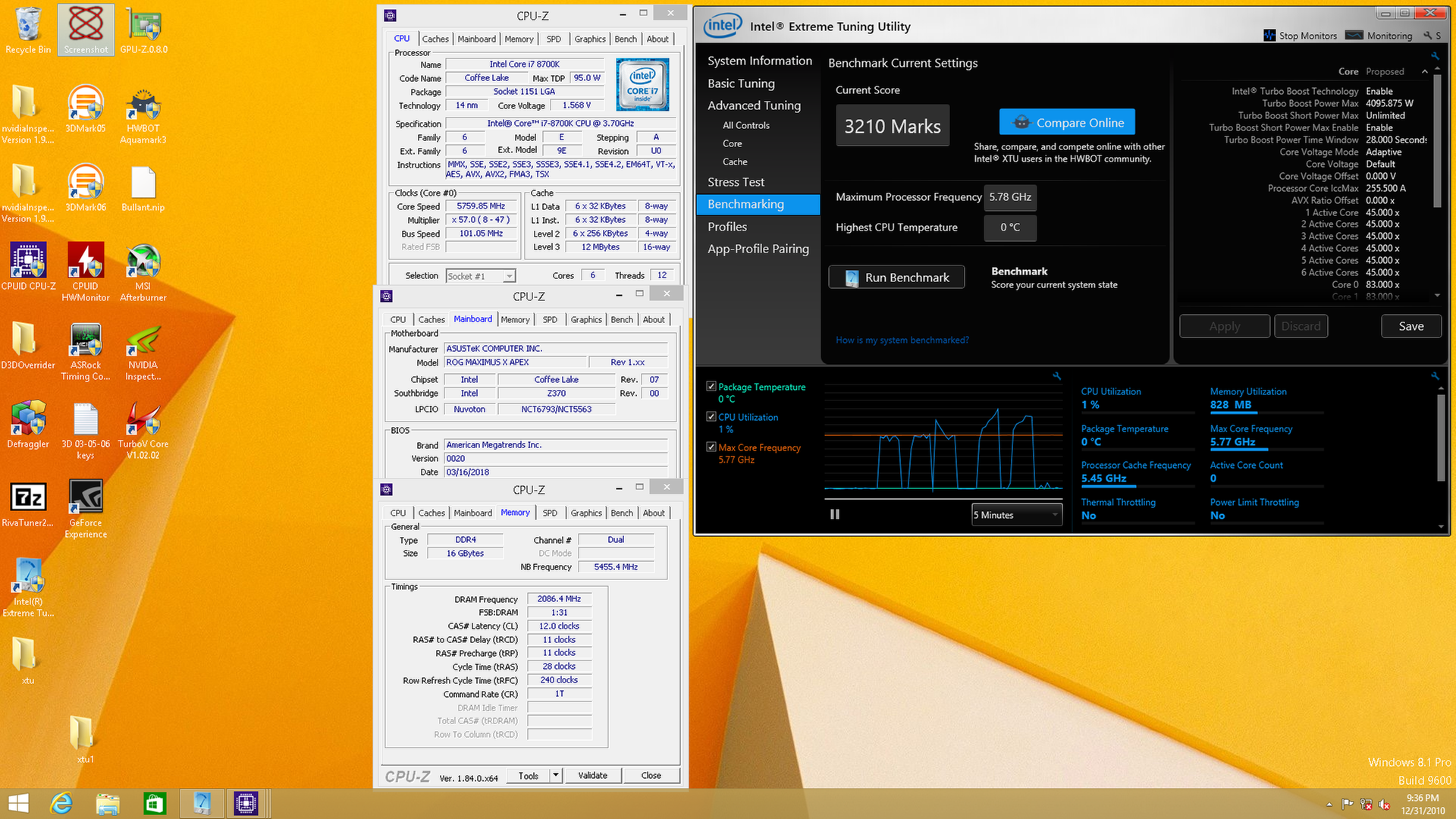Open App-Profile Pairing in XTU

coord(758,249)
